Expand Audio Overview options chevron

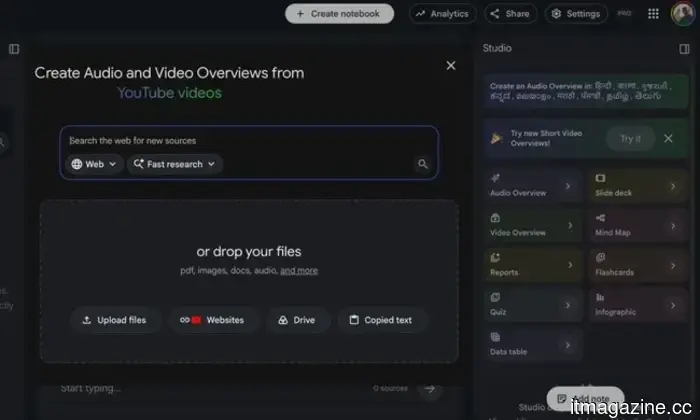[568, 186]
